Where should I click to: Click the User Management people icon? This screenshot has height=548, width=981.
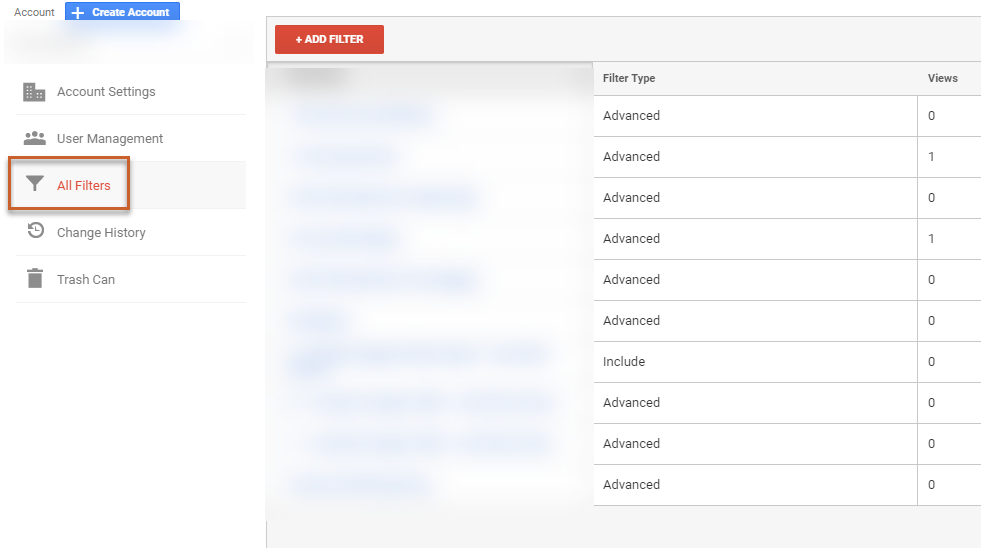pos(35,138)
